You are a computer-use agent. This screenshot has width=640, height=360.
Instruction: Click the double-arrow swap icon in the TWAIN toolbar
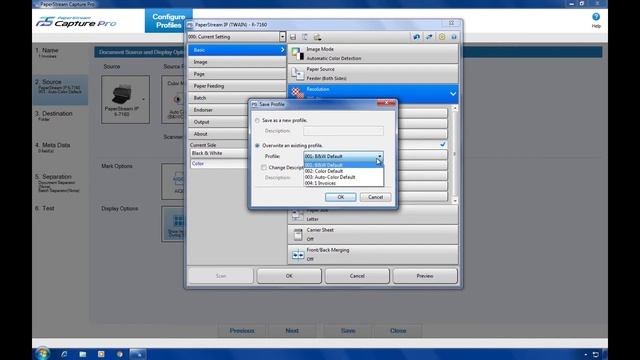click(x=429, y=37)
